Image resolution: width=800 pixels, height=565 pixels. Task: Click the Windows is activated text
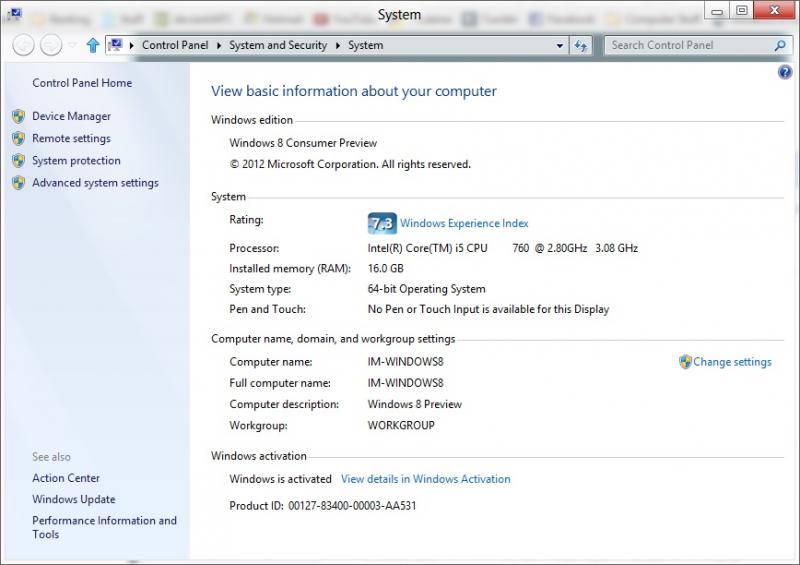[x=280, y=479]
